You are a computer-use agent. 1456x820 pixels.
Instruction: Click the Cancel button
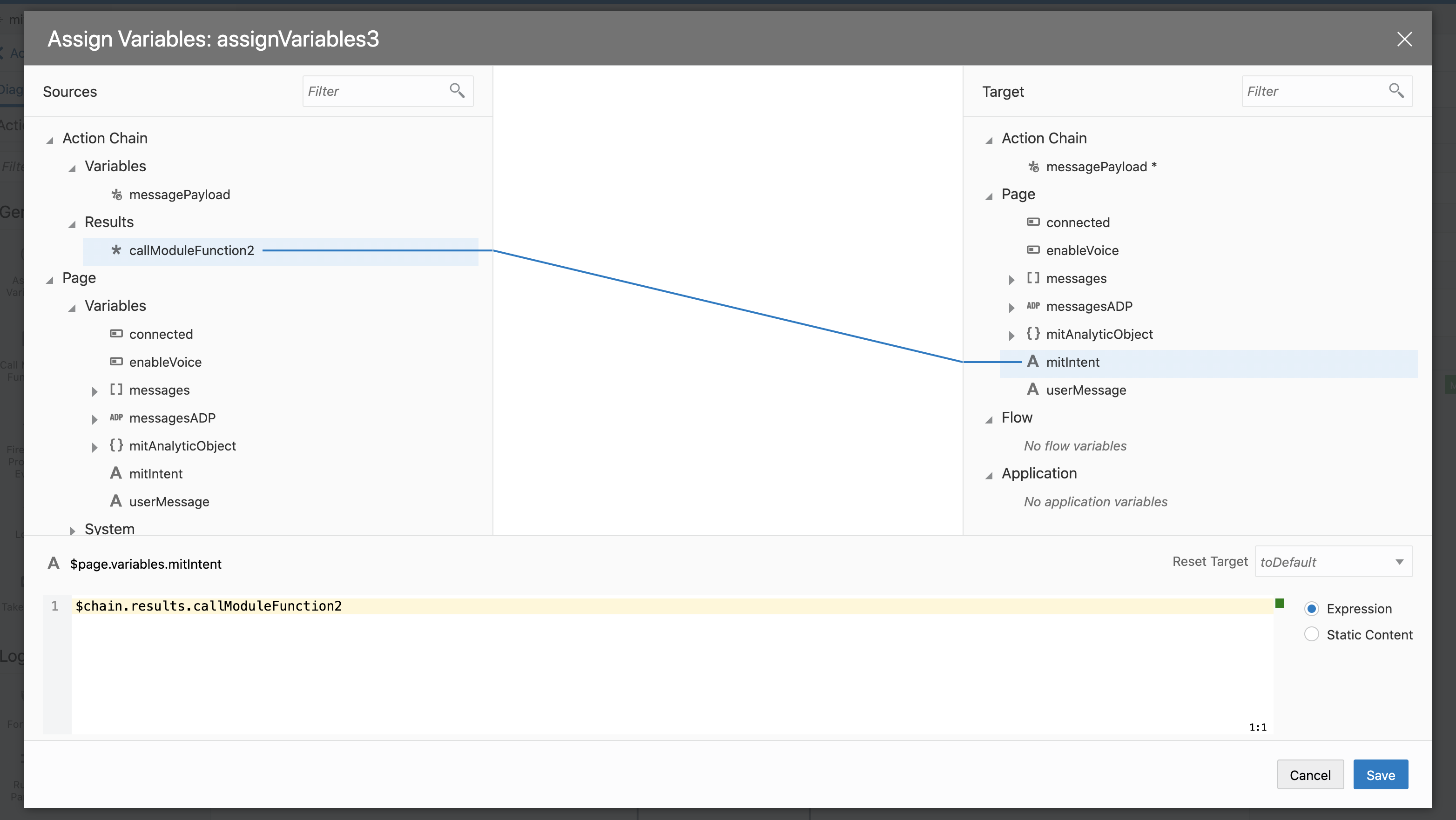point(1310,775)
